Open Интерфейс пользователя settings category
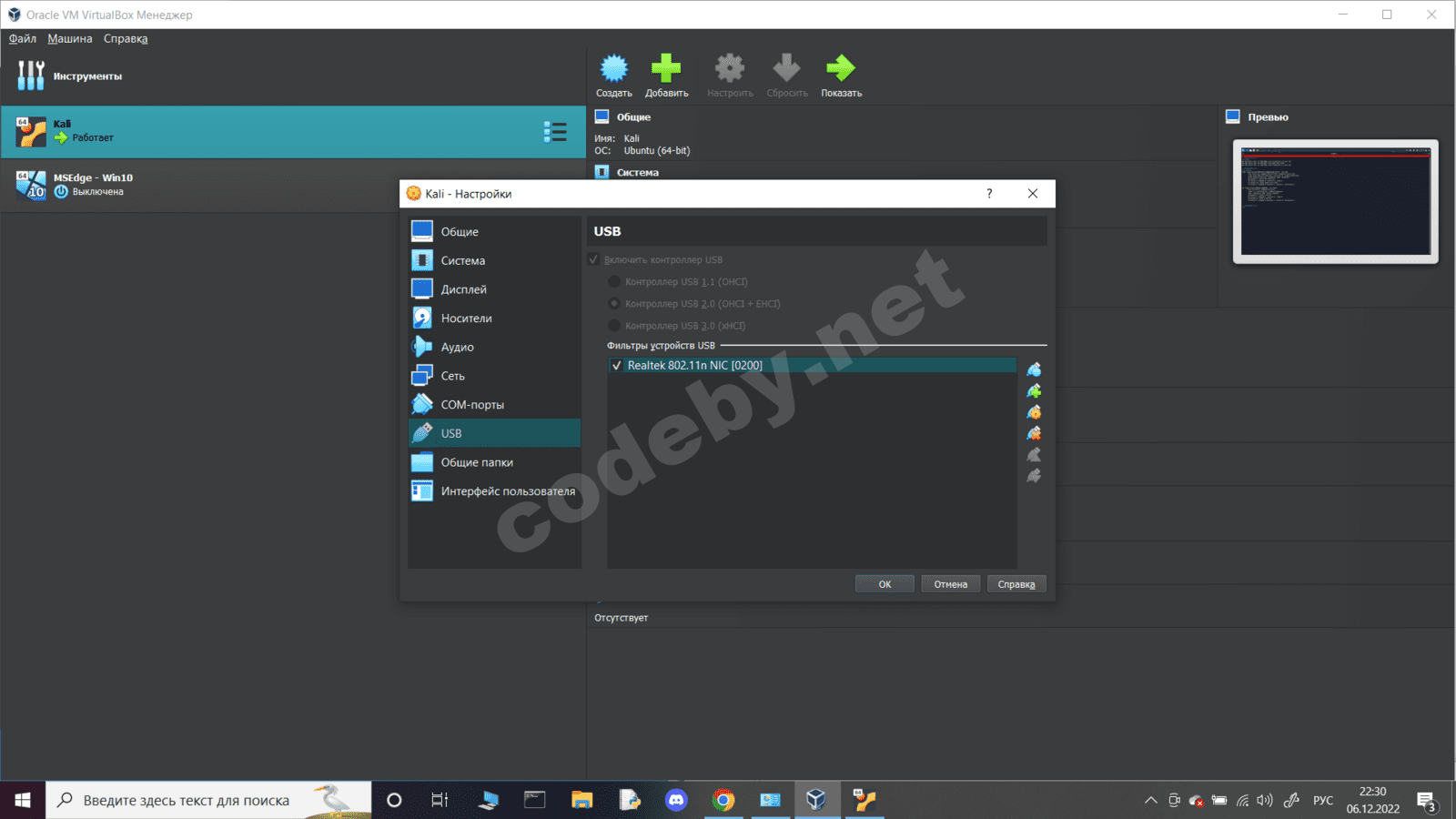Screen dimensions: 1456x819 tap(494, 491)
